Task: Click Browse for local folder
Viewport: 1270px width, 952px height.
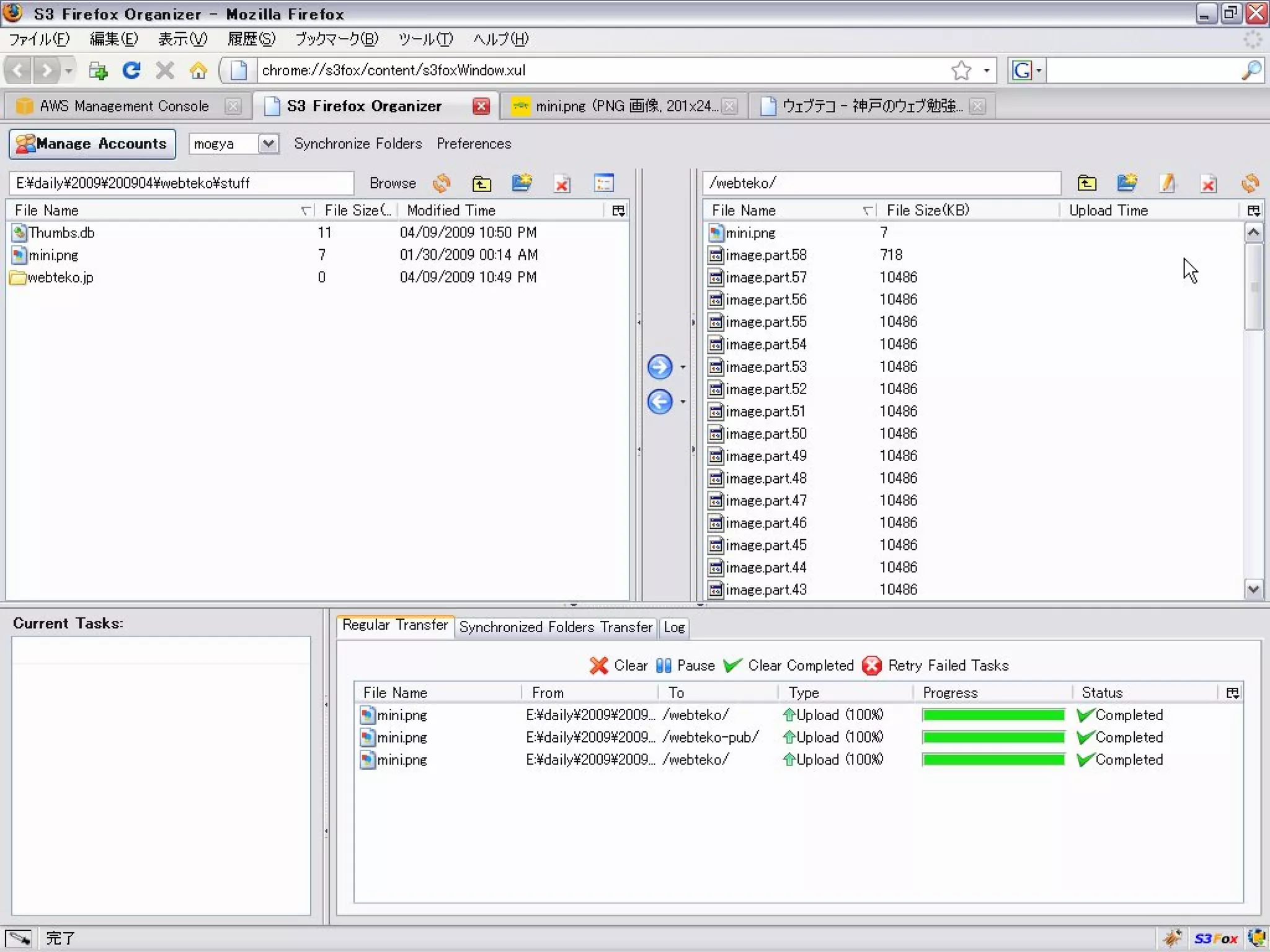Action: (393, 183)
